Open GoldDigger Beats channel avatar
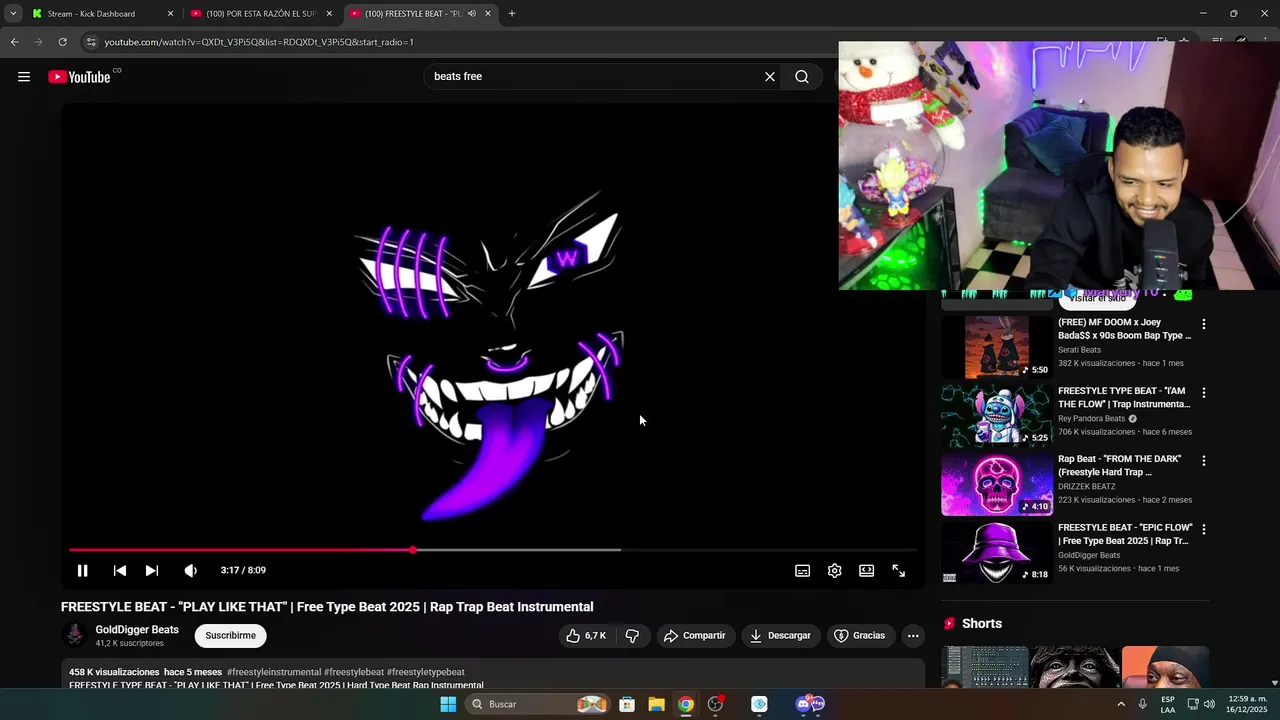This screenshot has height=720, width=1280. click(75, 636)
